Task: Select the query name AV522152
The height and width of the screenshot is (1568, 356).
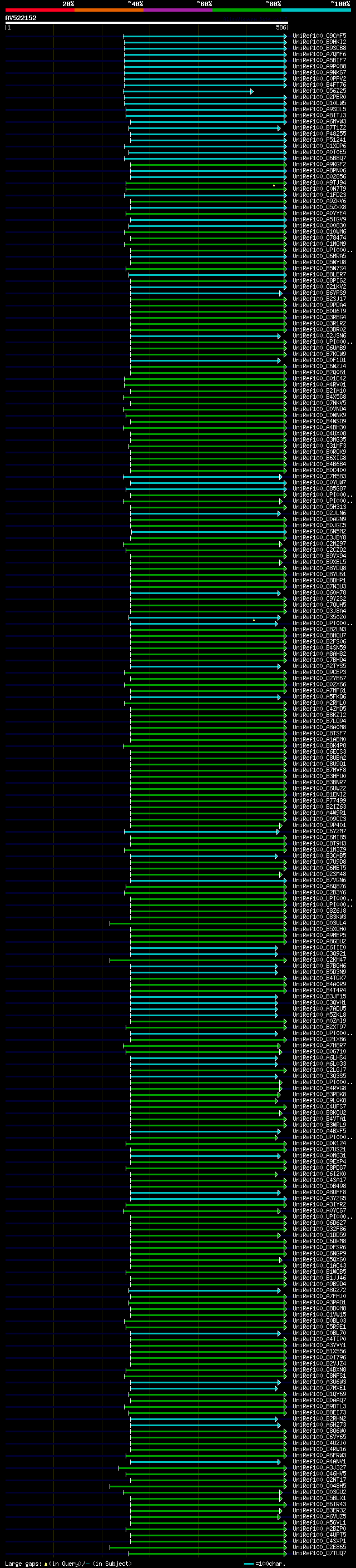Action: (21, 18)
